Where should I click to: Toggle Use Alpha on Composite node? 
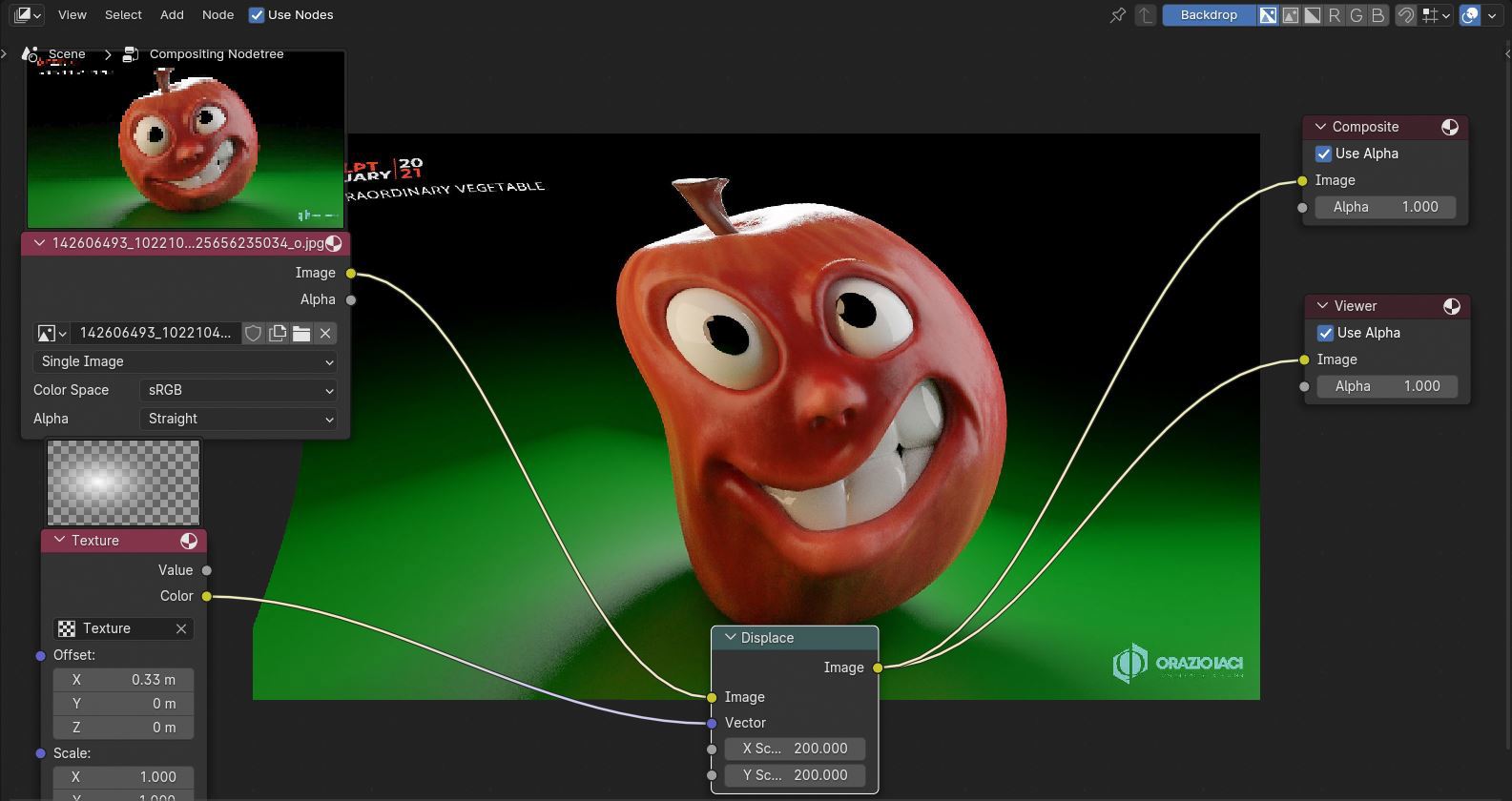(1323, 154)
